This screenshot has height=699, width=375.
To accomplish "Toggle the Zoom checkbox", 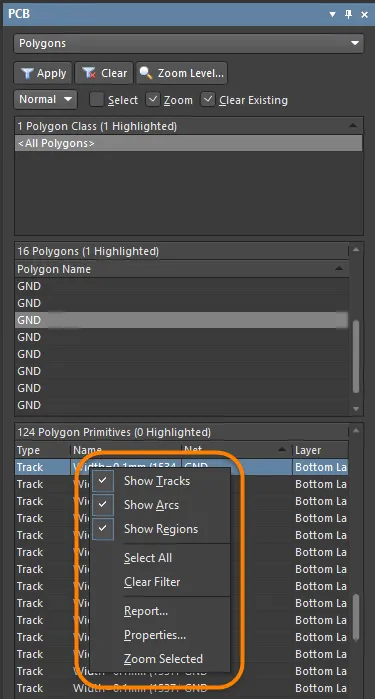I will 153,99.
